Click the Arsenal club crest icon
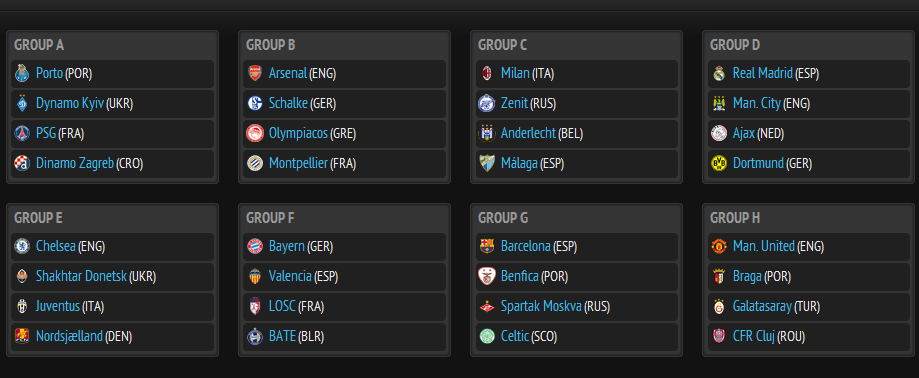919x378 pixels. tap(254, 73)
